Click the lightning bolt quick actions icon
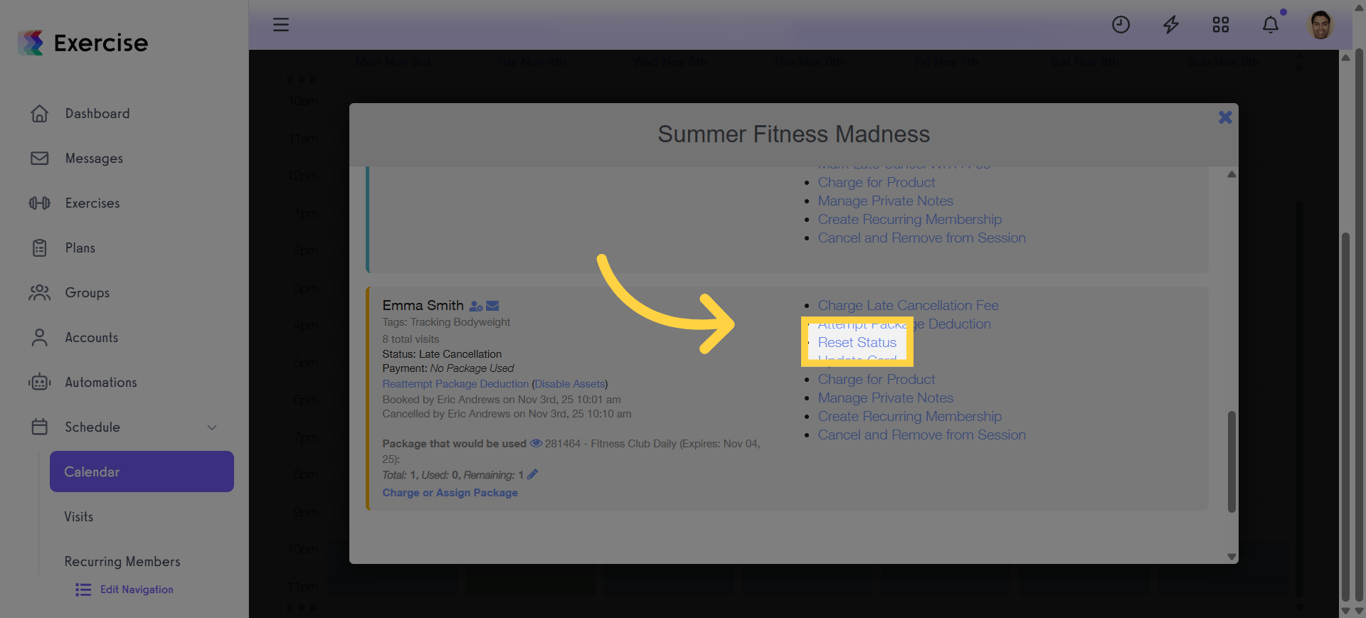Image resolution: width=1366 pixels, height=618 pixels. click(1171, 25)
